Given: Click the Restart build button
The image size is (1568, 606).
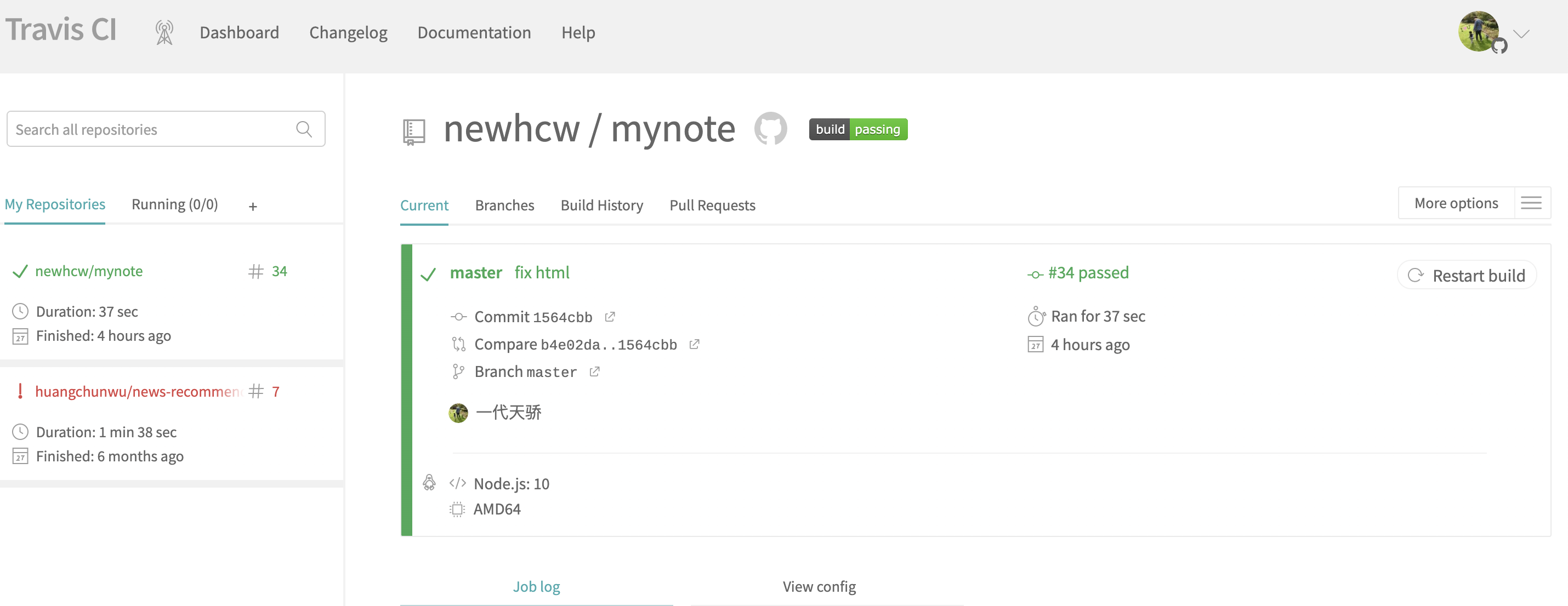Looking at the screenshot, I should tap(1467, 276).
